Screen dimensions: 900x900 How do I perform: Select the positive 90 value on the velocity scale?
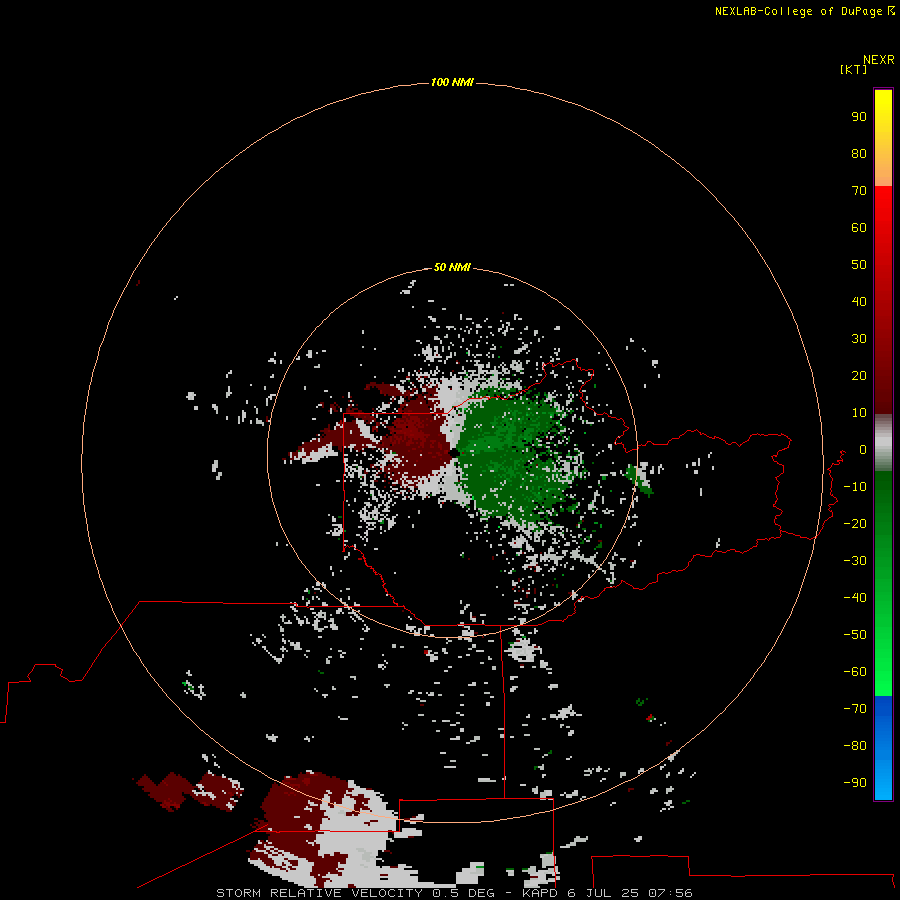(x=859, y=117)
